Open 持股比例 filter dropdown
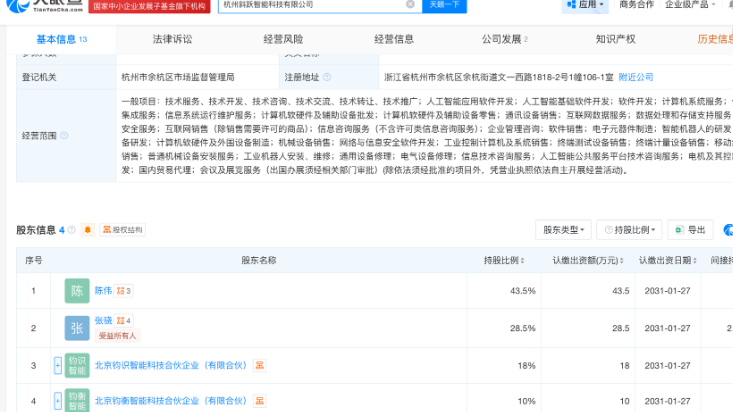 click(x=630, y=230)
